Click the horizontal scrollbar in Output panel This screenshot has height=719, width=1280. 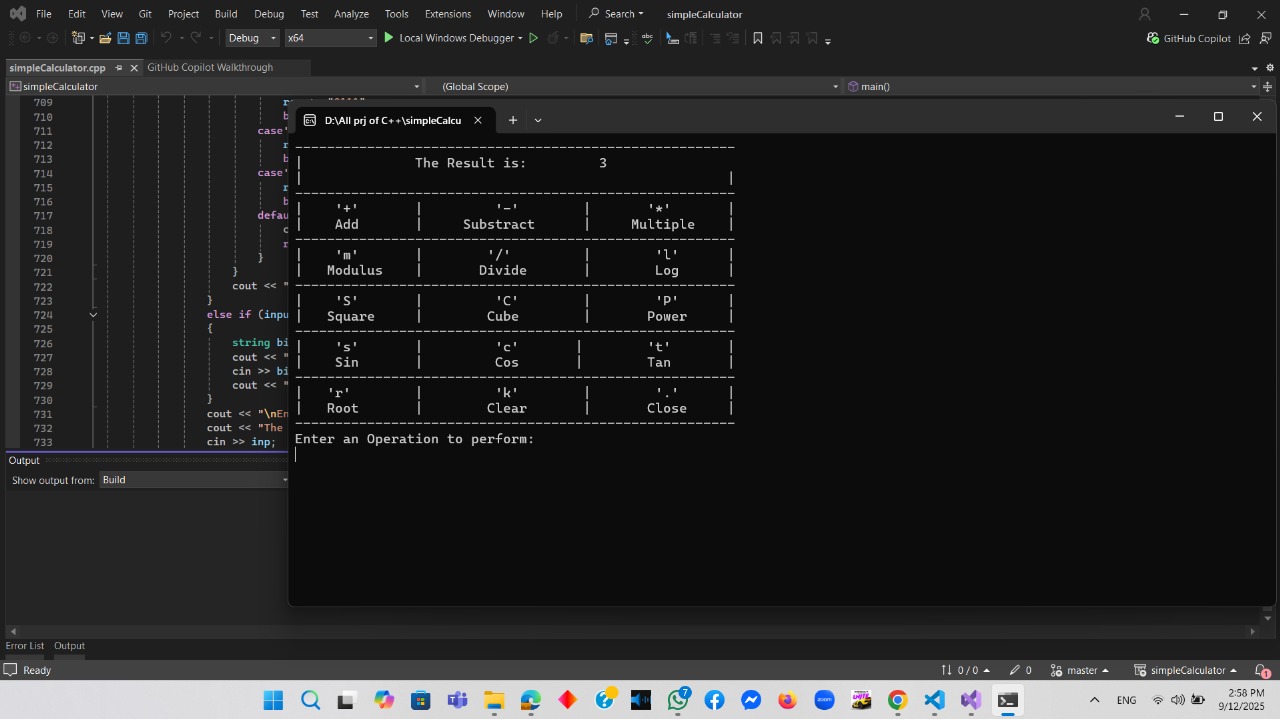coord(632,631)
